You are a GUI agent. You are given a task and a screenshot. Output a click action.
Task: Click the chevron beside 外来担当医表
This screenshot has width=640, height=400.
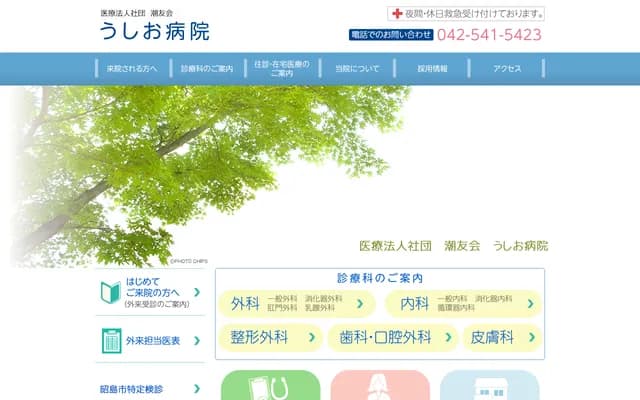pyautogui.click(x=196, y=341)
